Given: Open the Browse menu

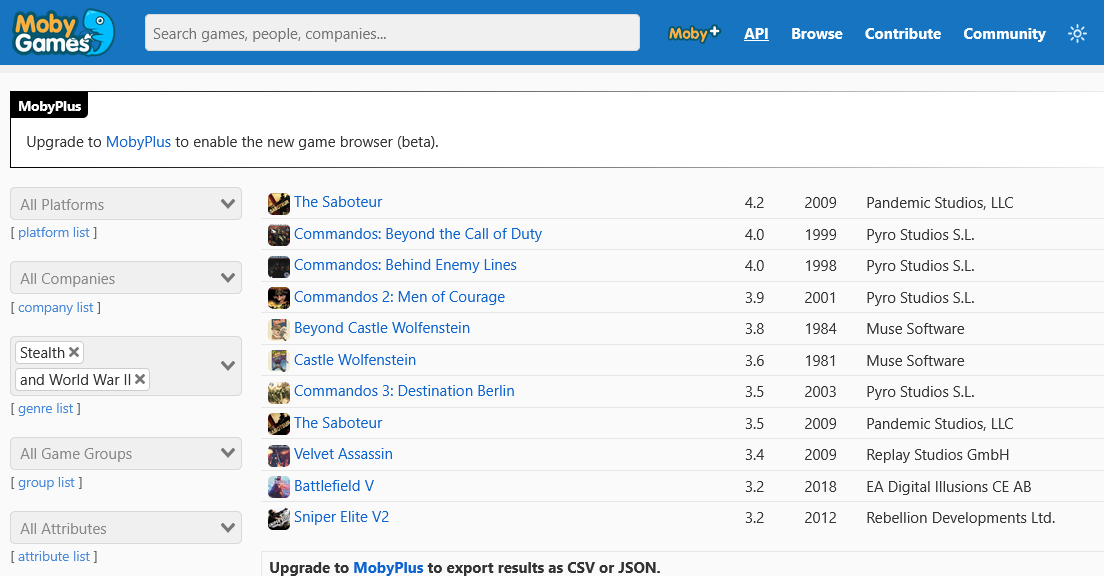Looking at the screenshot, I should tap(817, 34).
